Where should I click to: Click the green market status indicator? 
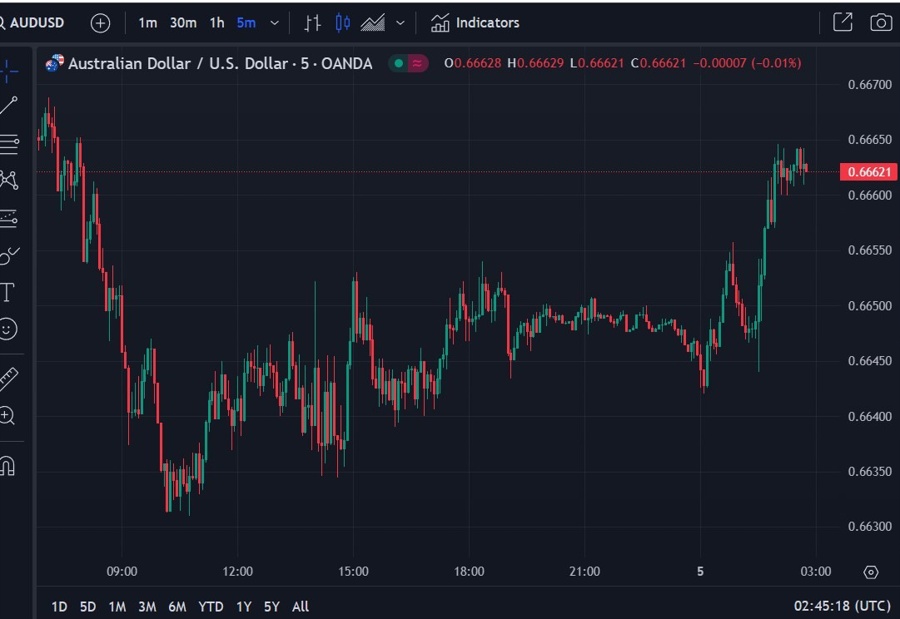coord(398,63)
